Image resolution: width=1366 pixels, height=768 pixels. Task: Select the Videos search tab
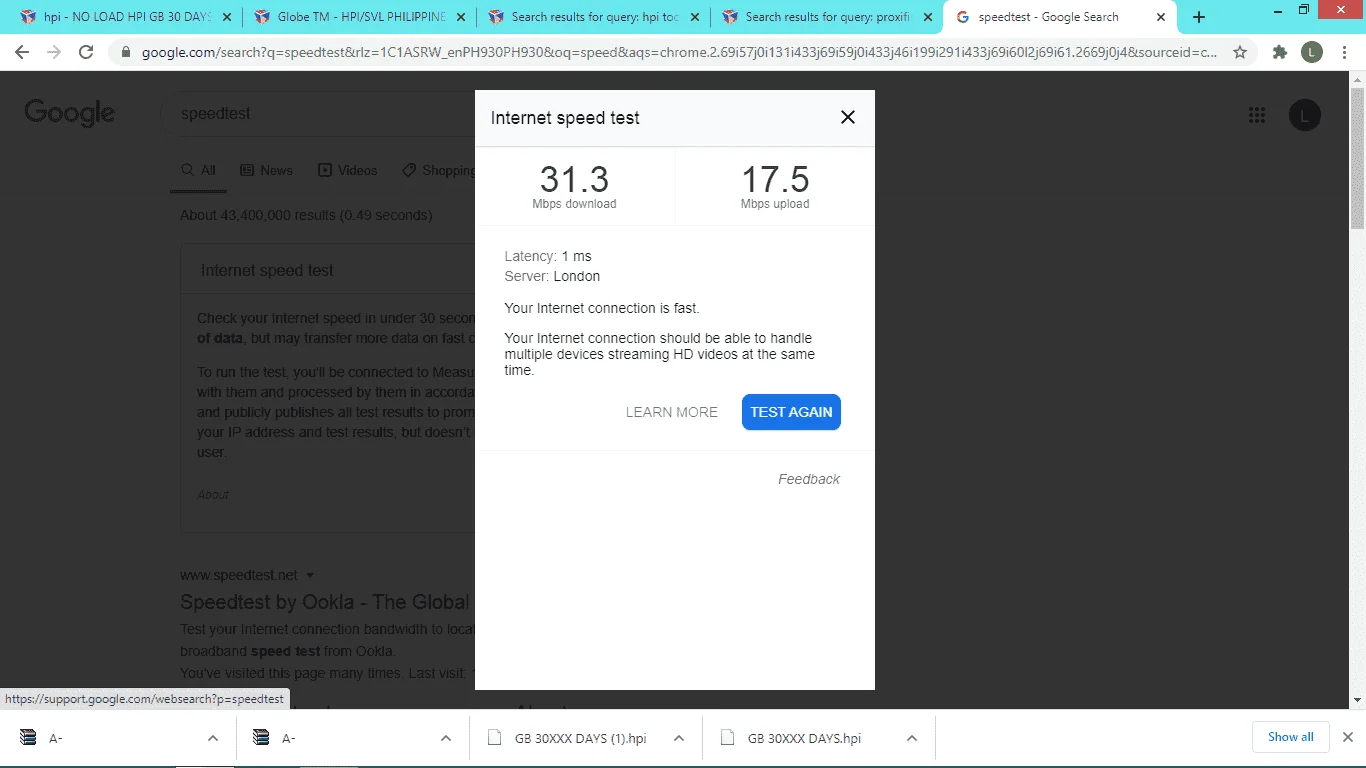point(348,171)
